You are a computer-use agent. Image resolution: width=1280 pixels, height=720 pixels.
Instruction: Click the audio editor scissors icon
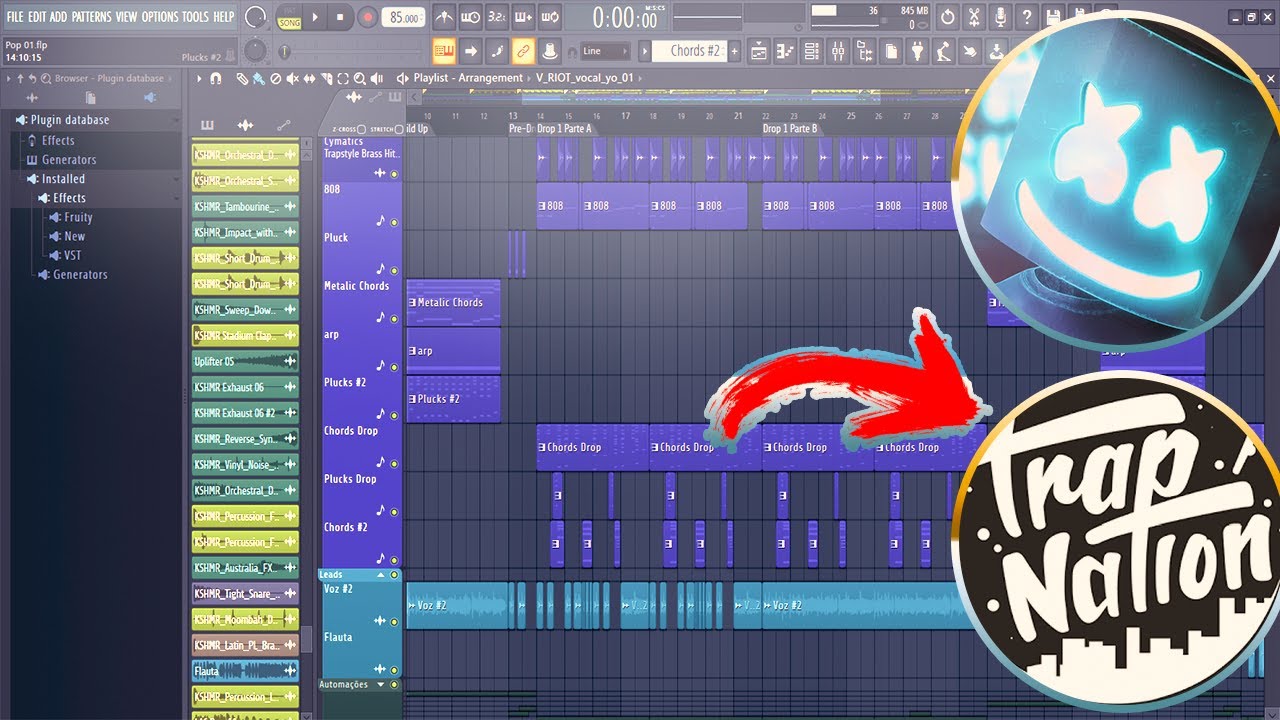pyautogui.click(x=974, y=17)
